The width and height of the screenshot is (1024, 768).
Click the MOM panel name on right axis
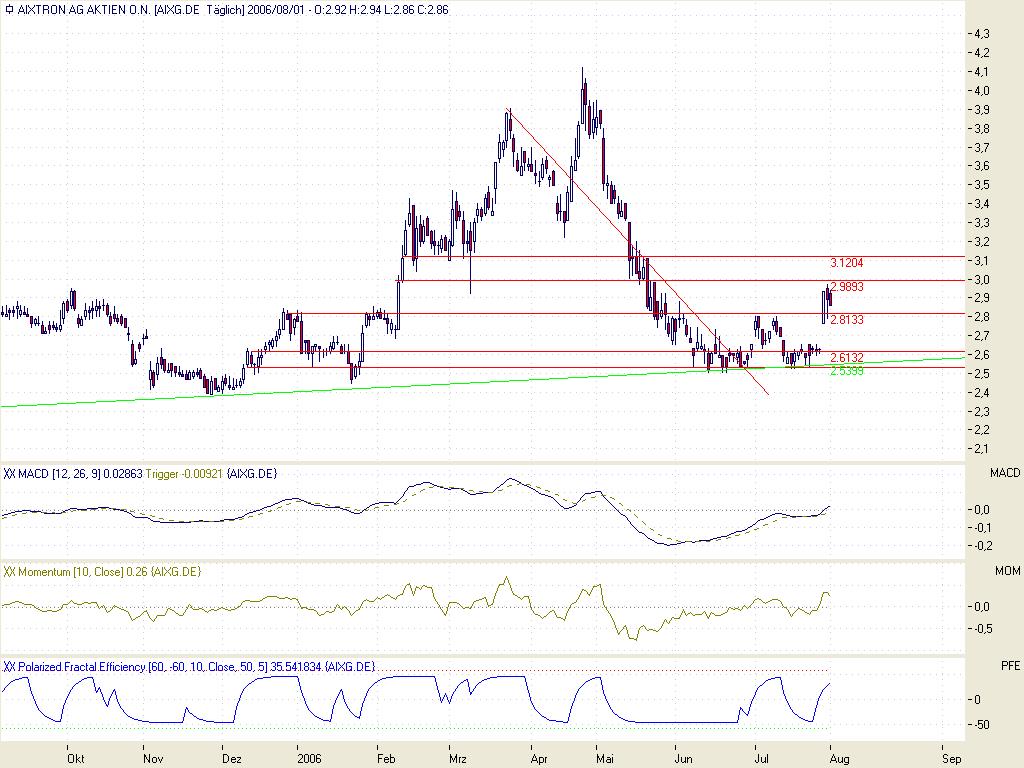(x=1008, y=571)
